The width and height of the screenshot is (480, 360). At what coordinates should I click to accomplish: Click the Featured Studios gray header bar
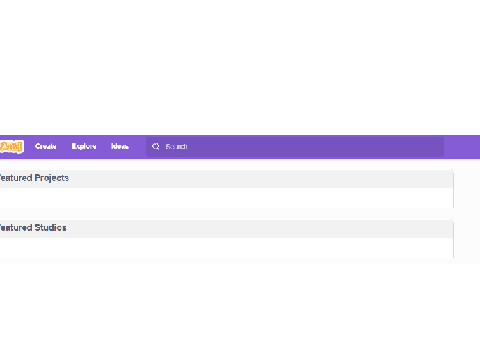[226, 229]
